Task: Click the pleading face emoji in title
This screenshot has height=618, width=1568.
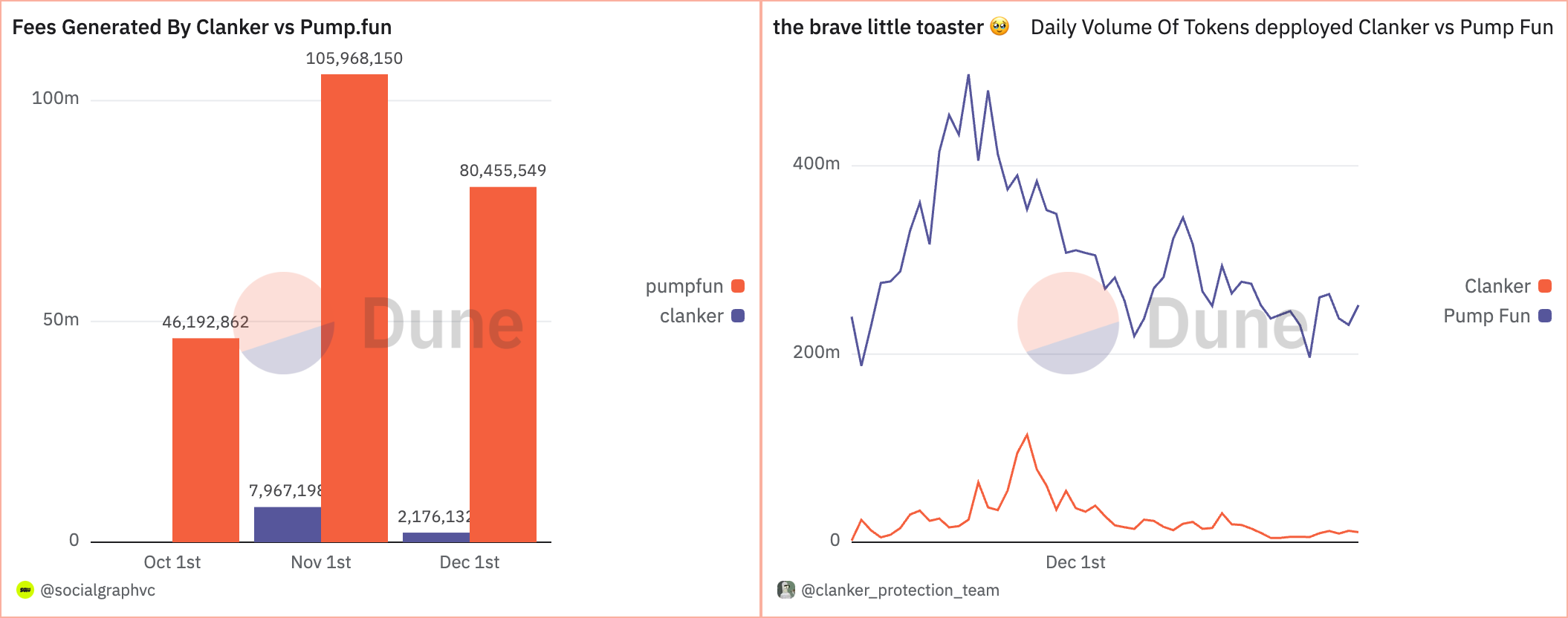Action: pyautogui.click(x=1000, y=27)
